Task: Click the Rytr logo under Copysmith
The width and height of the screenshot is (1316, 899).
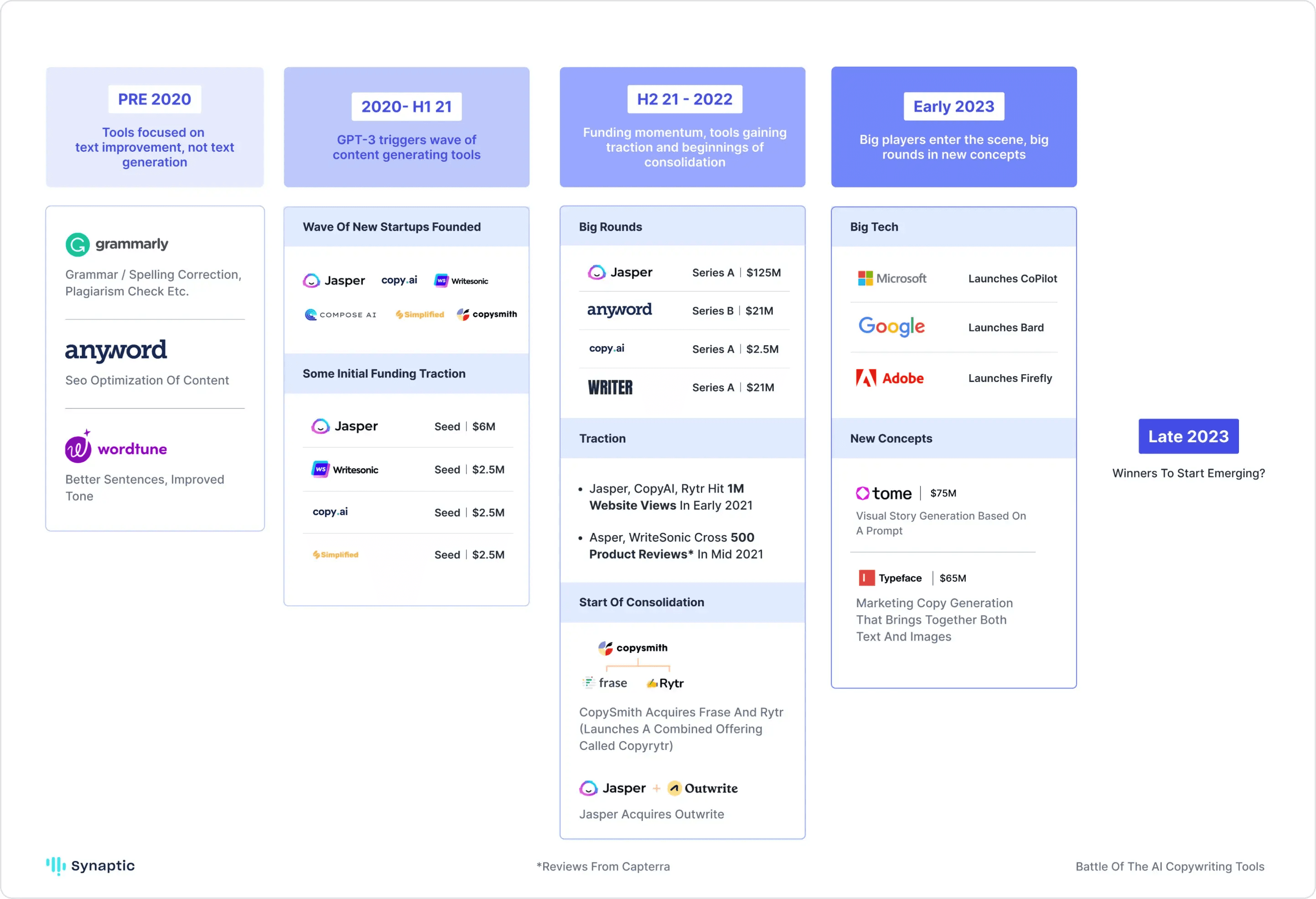Action: click(665, 683)
